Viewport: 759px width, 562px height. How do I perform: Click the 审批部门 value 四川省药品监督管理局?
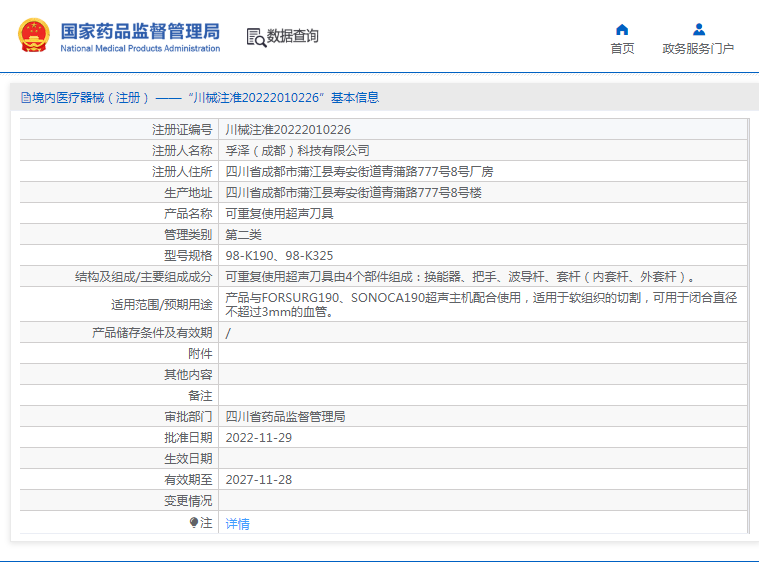285,417
